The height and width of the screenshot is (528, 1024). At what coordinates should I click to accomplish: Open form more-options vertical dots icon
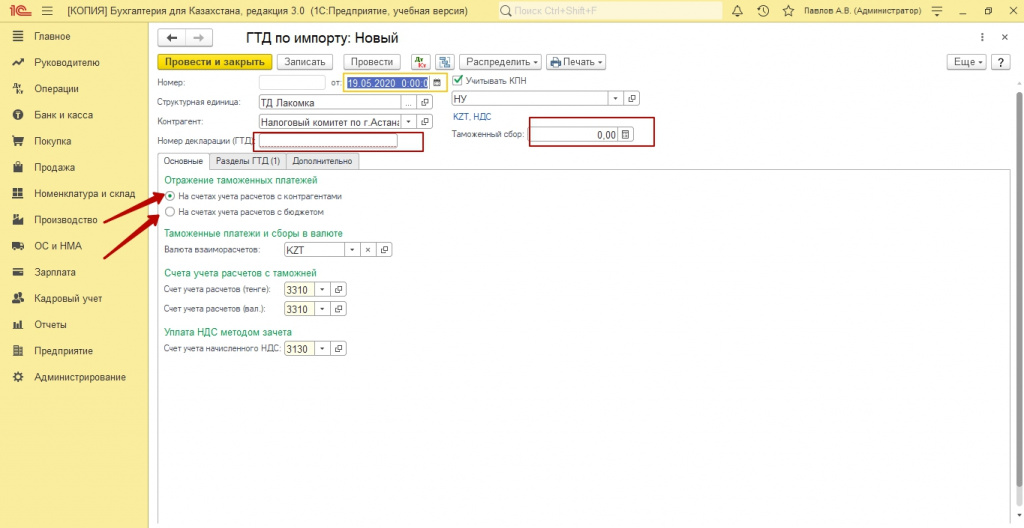point(982,38)
